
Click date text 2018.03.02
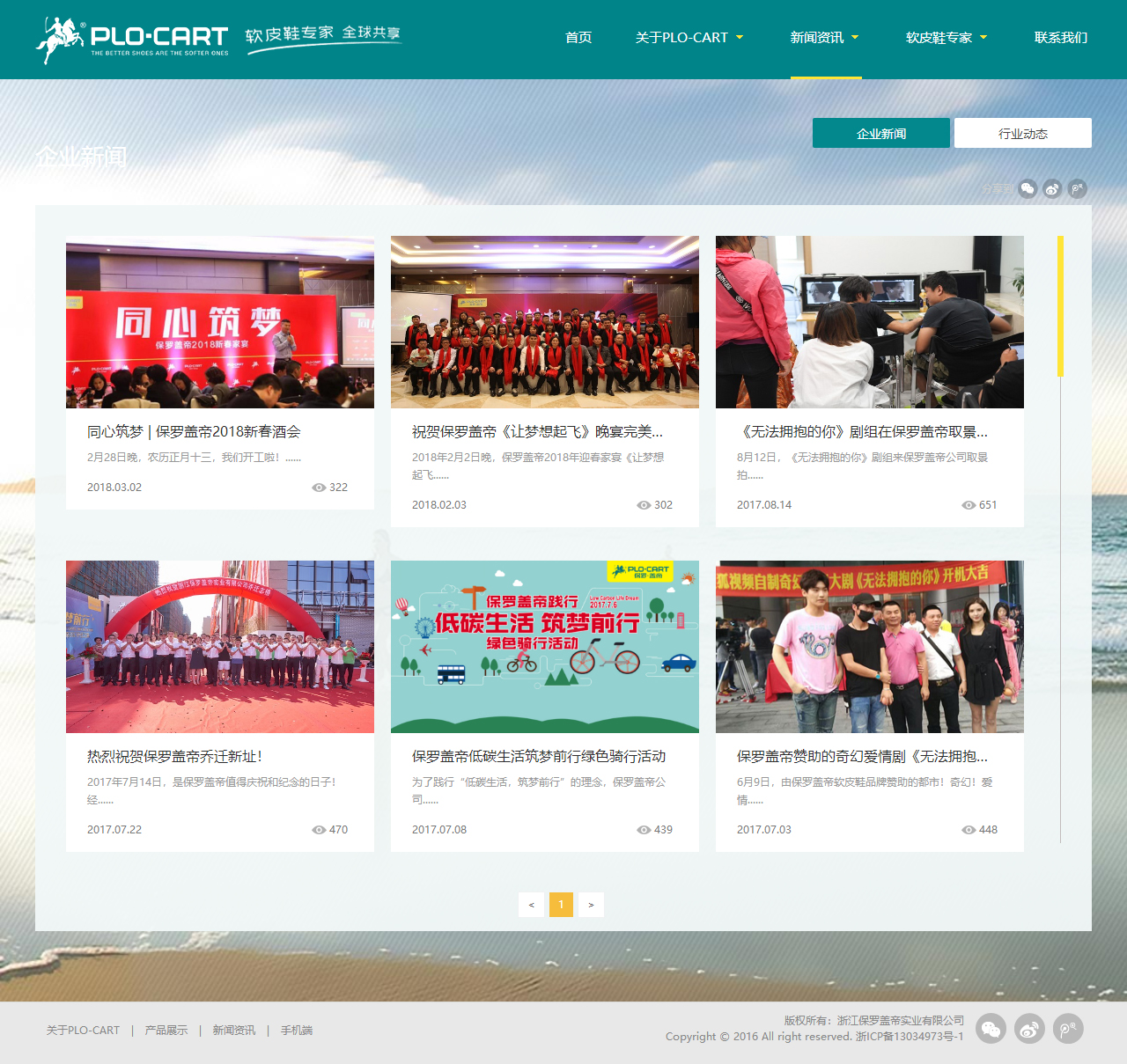(x=114, y=488)
